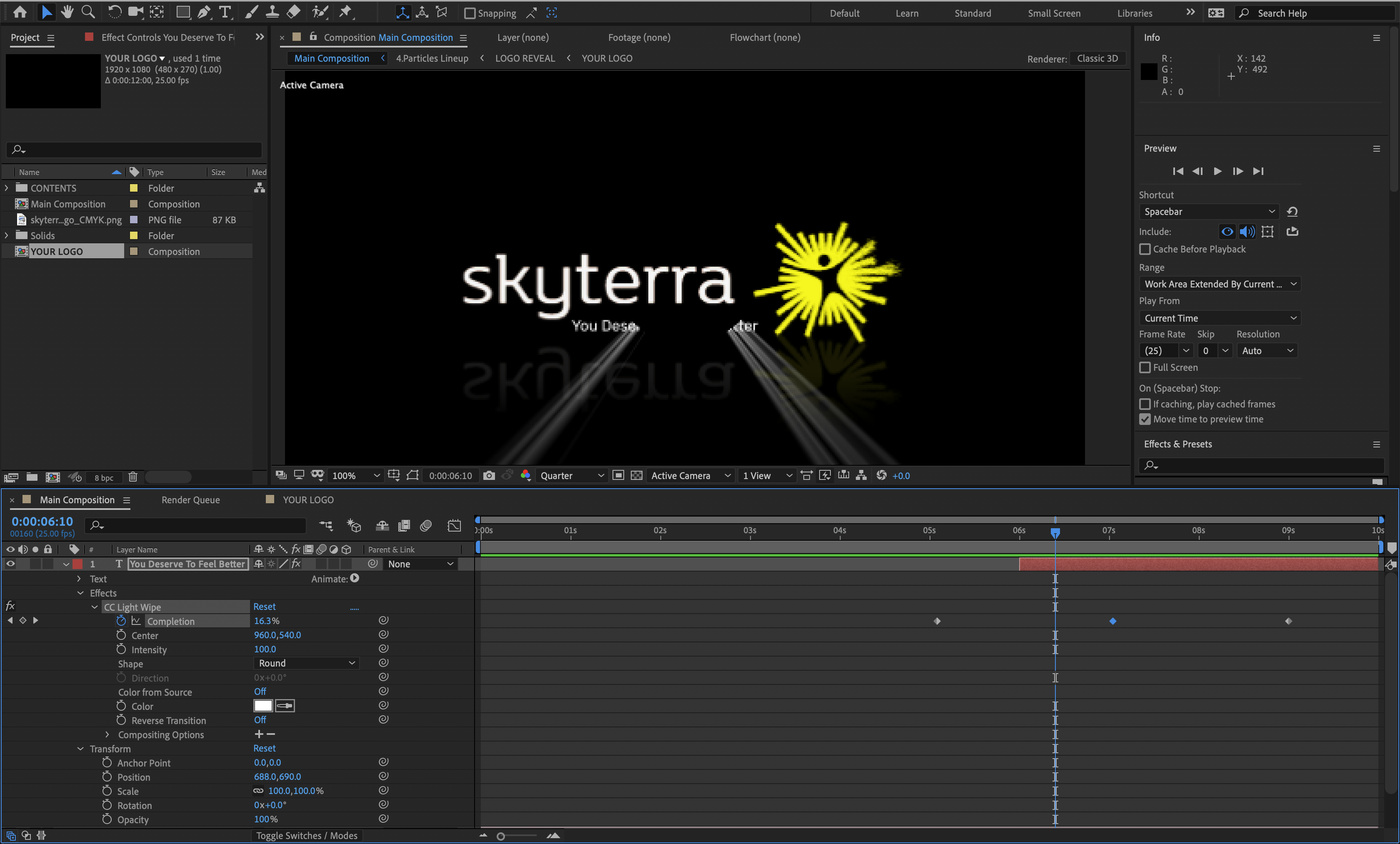The image size is (1400, 844).
Task: Select the Pan Behind anchor tool
Action: tap(157, 12)
